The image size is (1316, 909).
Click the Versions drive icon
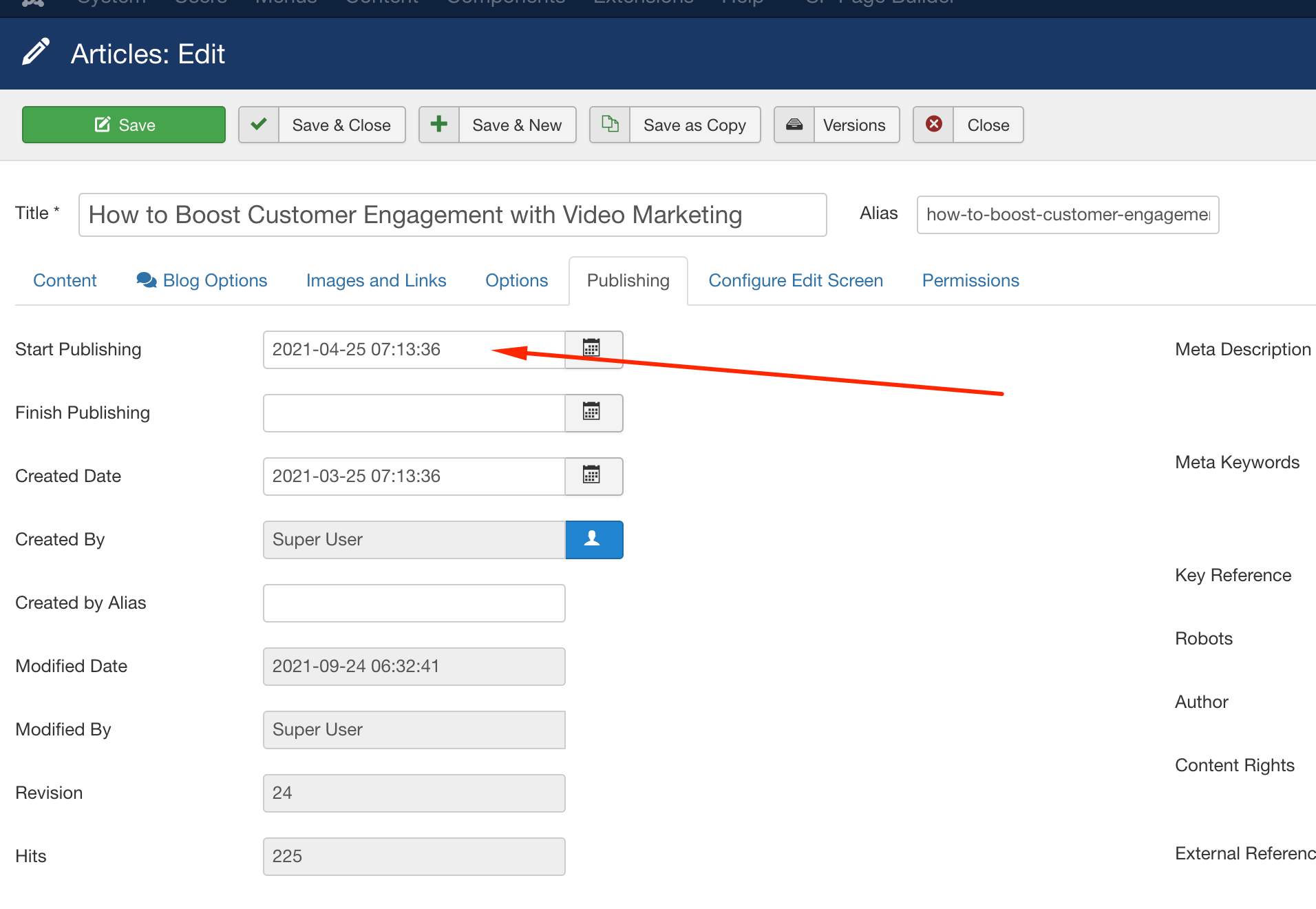point(794,125)
